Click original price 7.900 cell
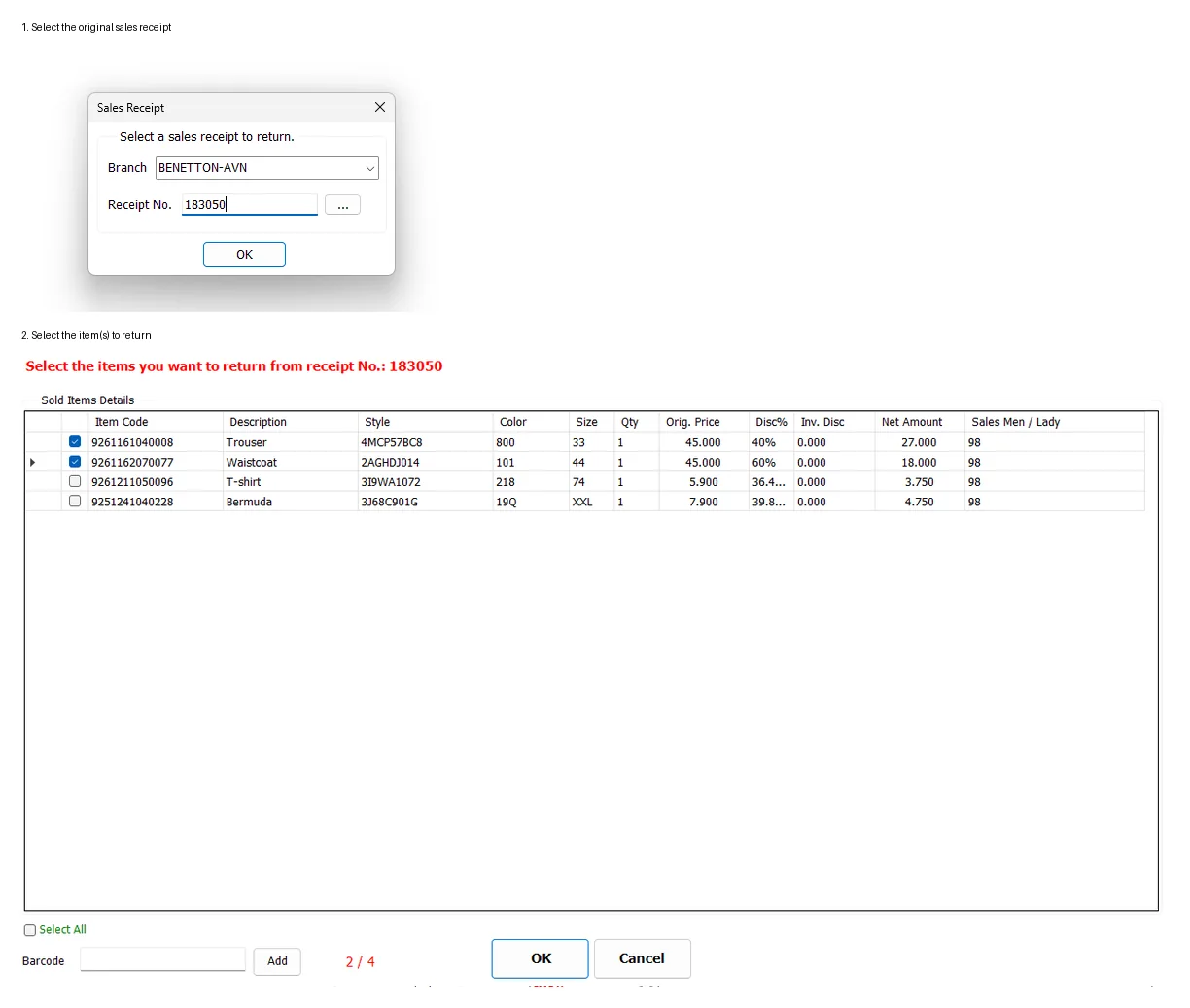The image size is (1190, 1008). [x=705, y=502]
